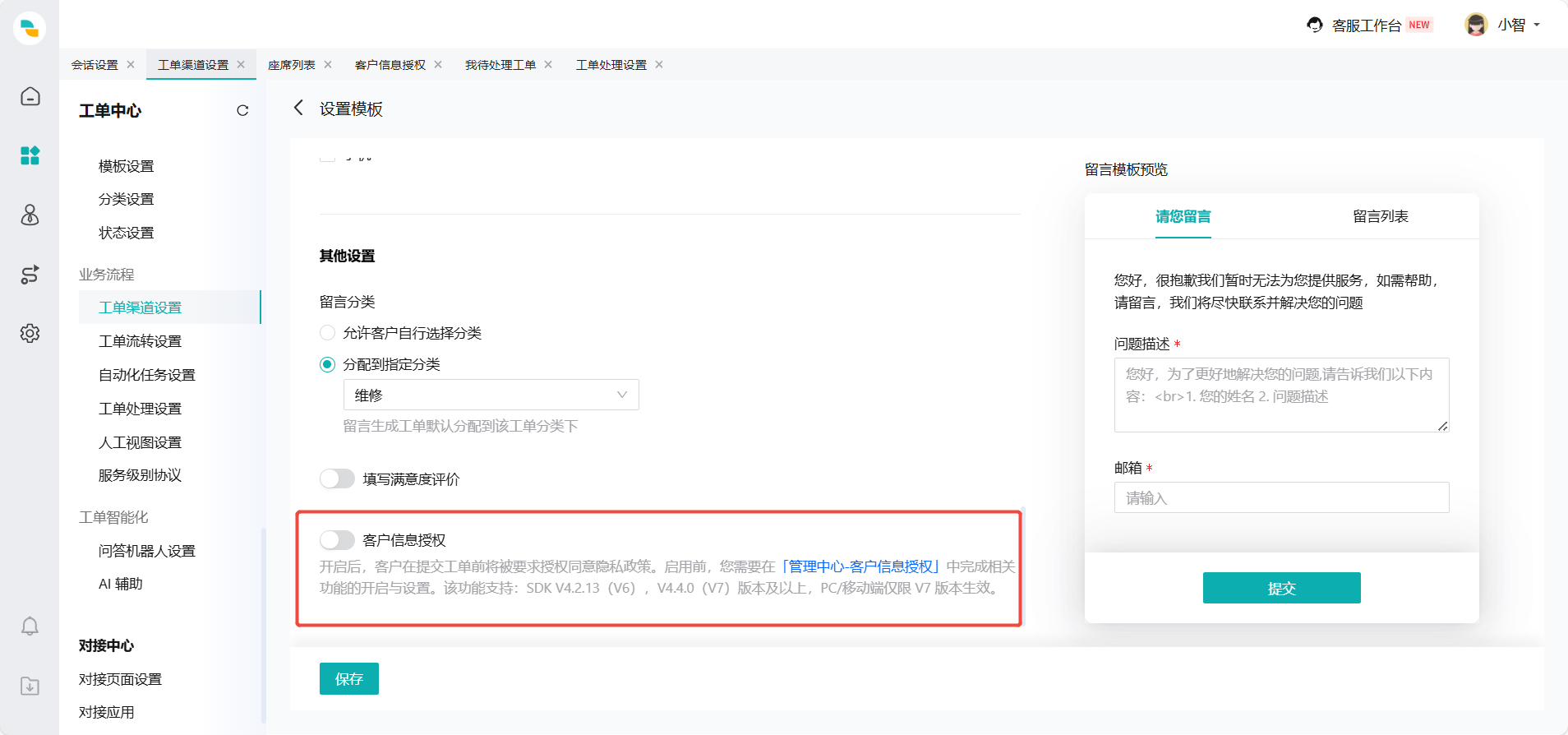Switch to the 留言列表 preview tab
1568x735 pixels.
tap(1380, 217)
